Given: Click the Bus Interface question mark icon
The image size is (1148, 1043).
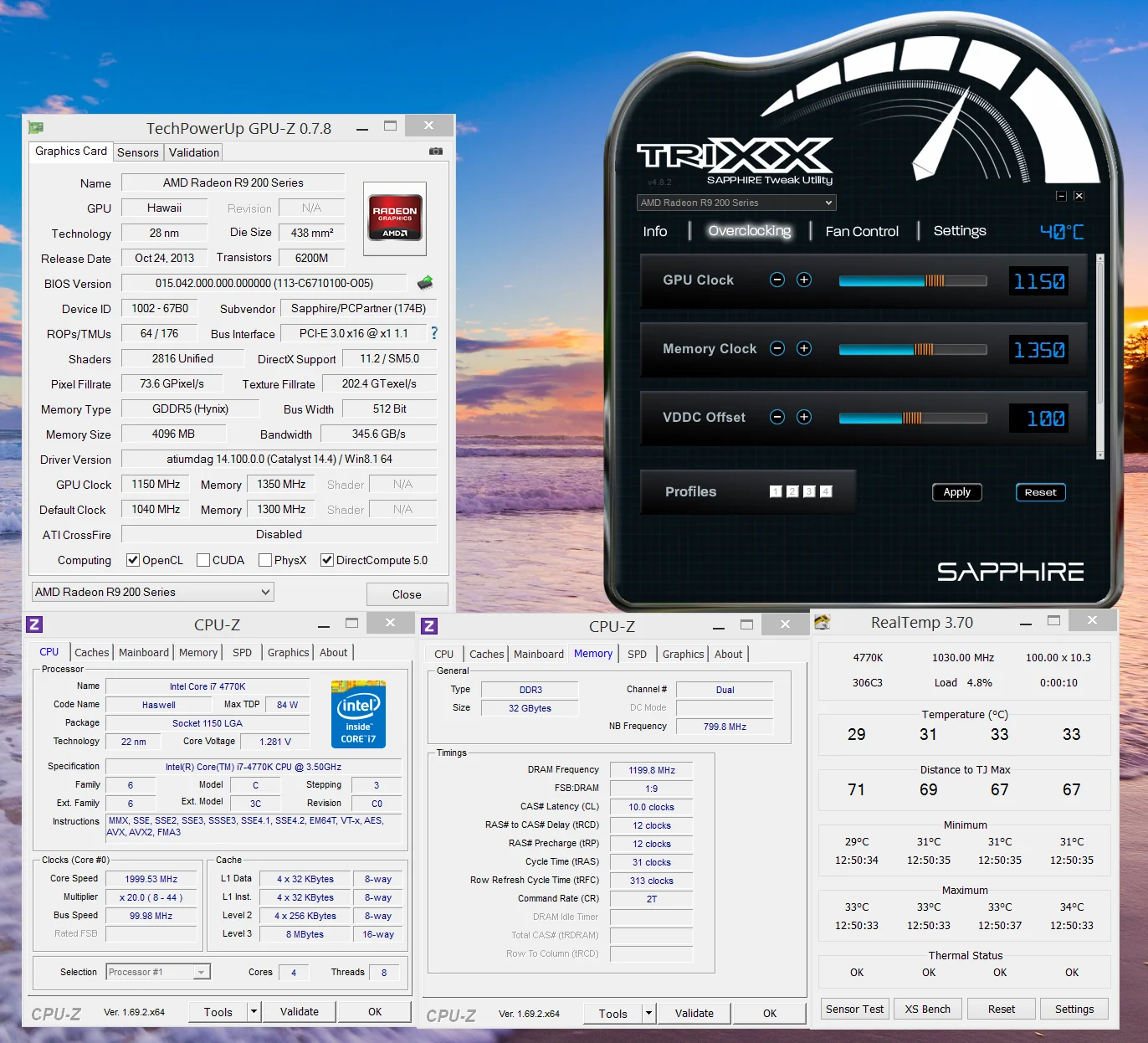Looking at the screenshot, I should 434,333.
